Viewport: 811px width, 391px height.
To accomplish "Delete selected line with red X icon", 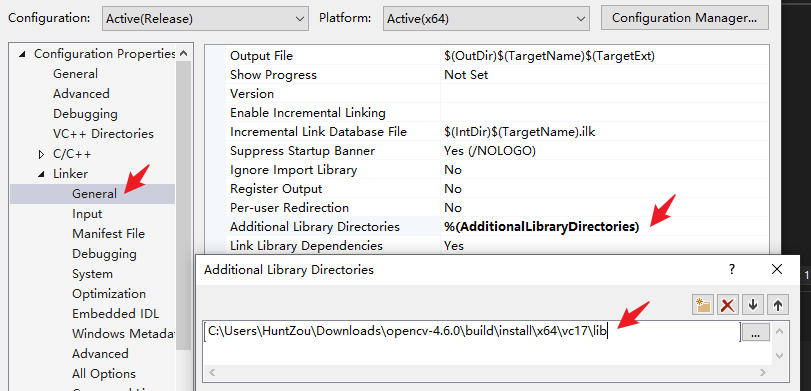I will pyautogui.click(x=728, y=305).
